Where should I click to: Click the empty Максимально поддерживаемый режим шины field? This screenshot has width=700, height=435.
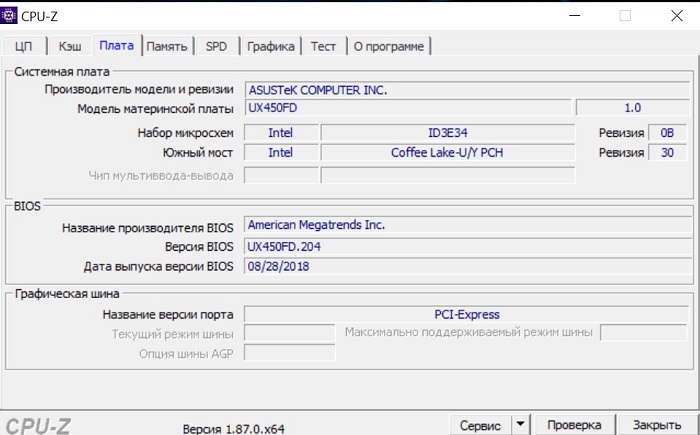643,333
